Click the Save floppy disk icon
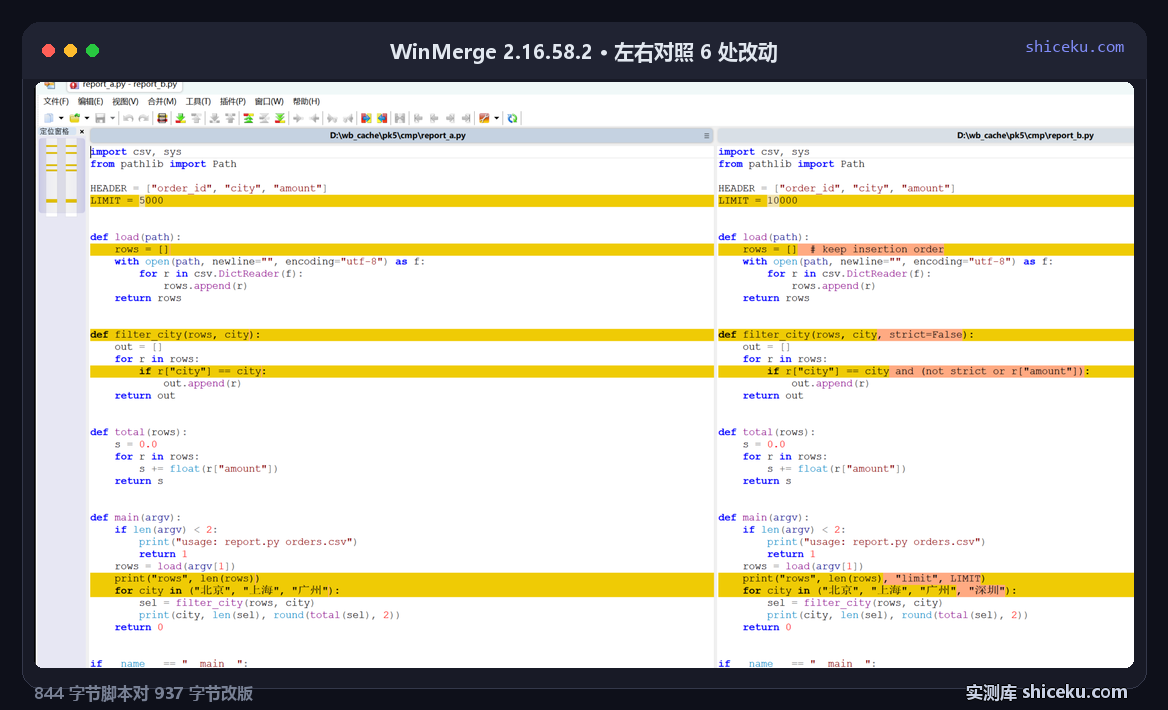Screen dimensions: 1168x710 [x=100, y=118]
